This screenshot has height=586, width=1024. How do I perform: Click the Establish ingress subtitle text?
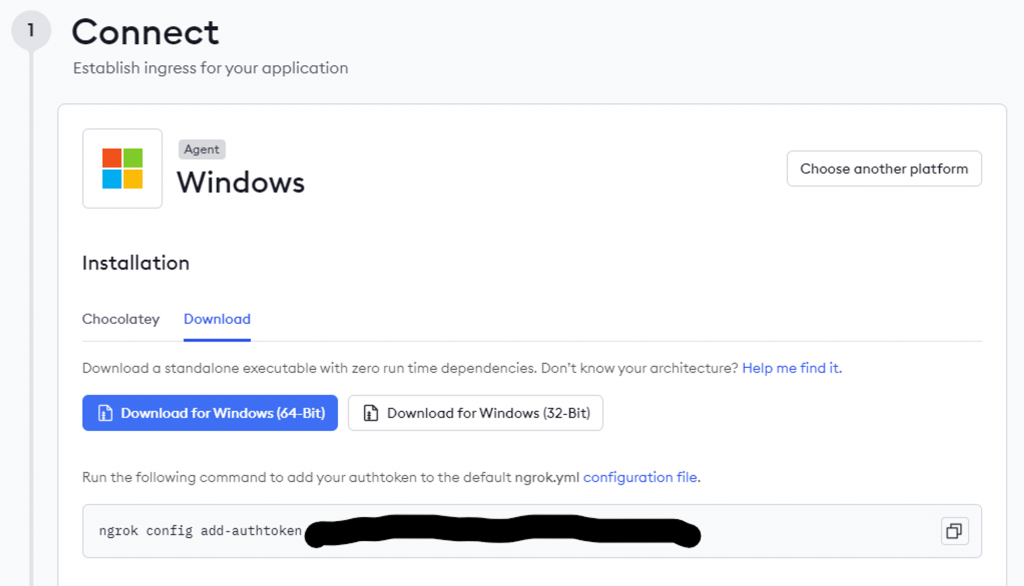pyautogui.click(x=210, y=68)
